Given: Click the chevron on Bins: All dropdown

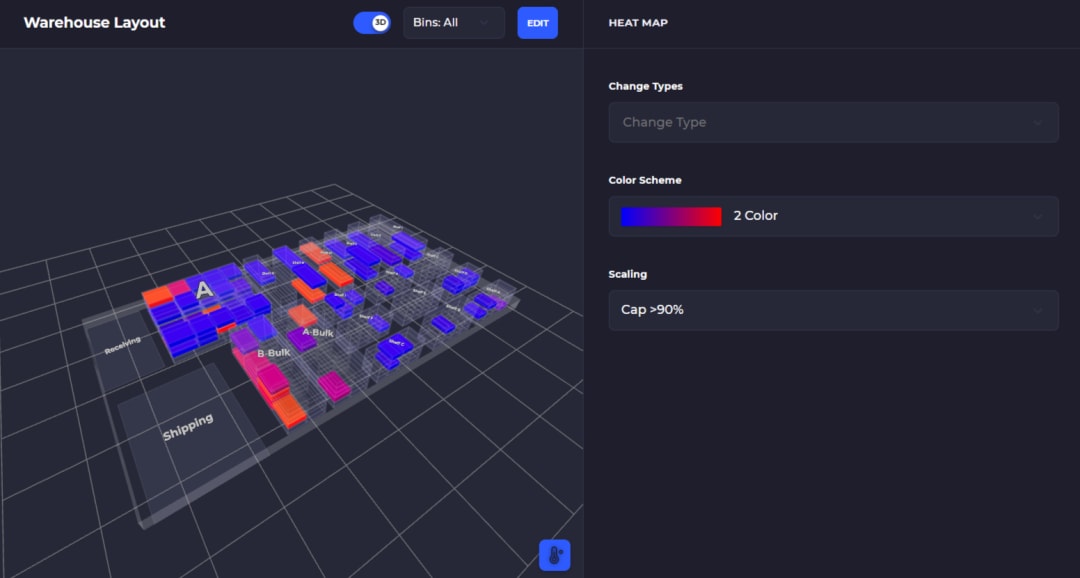Looking at the screenshot, I should click(484, 23).
